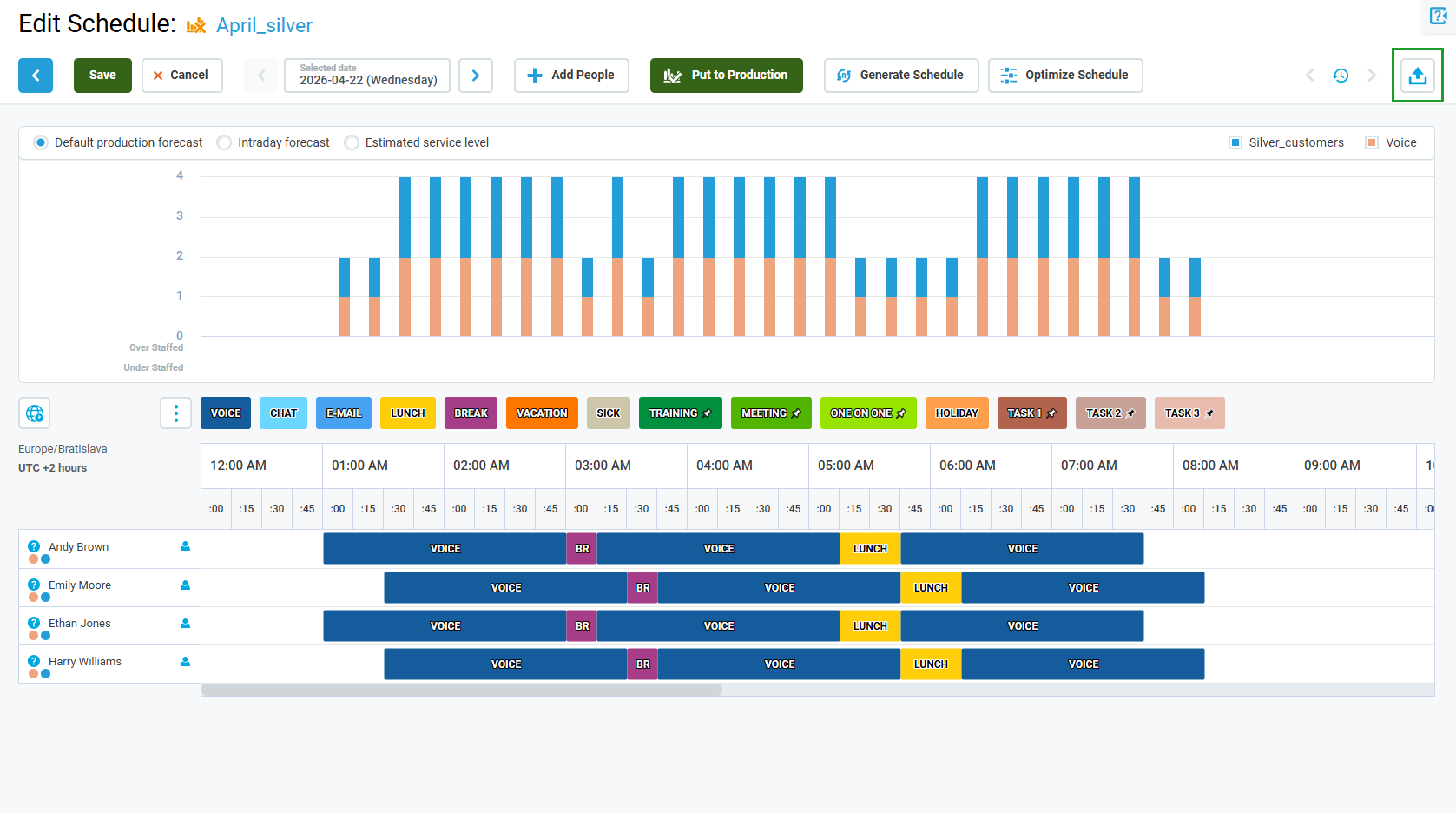
Task: Click Emily Moore's BR break block
Action: click(642, 588)
